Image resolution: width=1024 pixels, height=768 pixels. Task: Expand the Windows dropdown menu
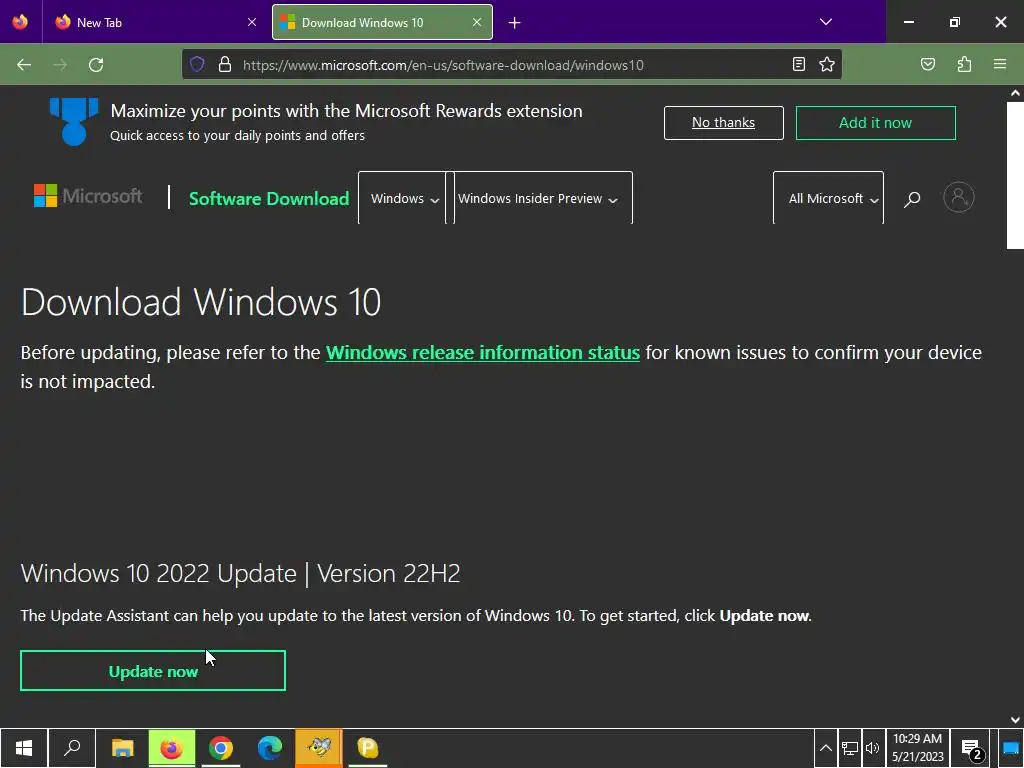[404, 199]
